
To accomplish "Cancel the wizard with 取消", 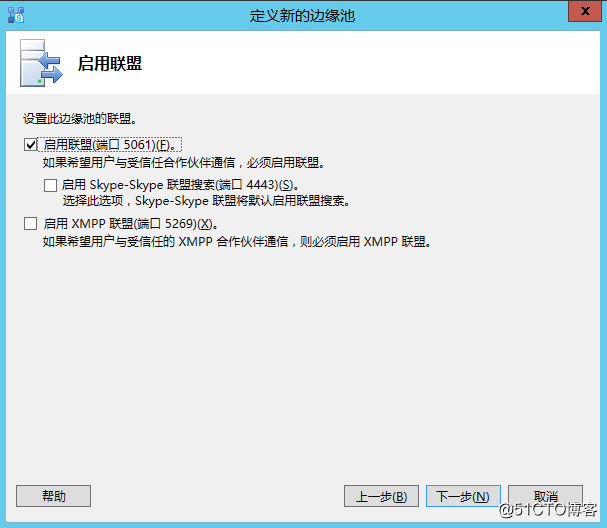I will tap(545, 496).
